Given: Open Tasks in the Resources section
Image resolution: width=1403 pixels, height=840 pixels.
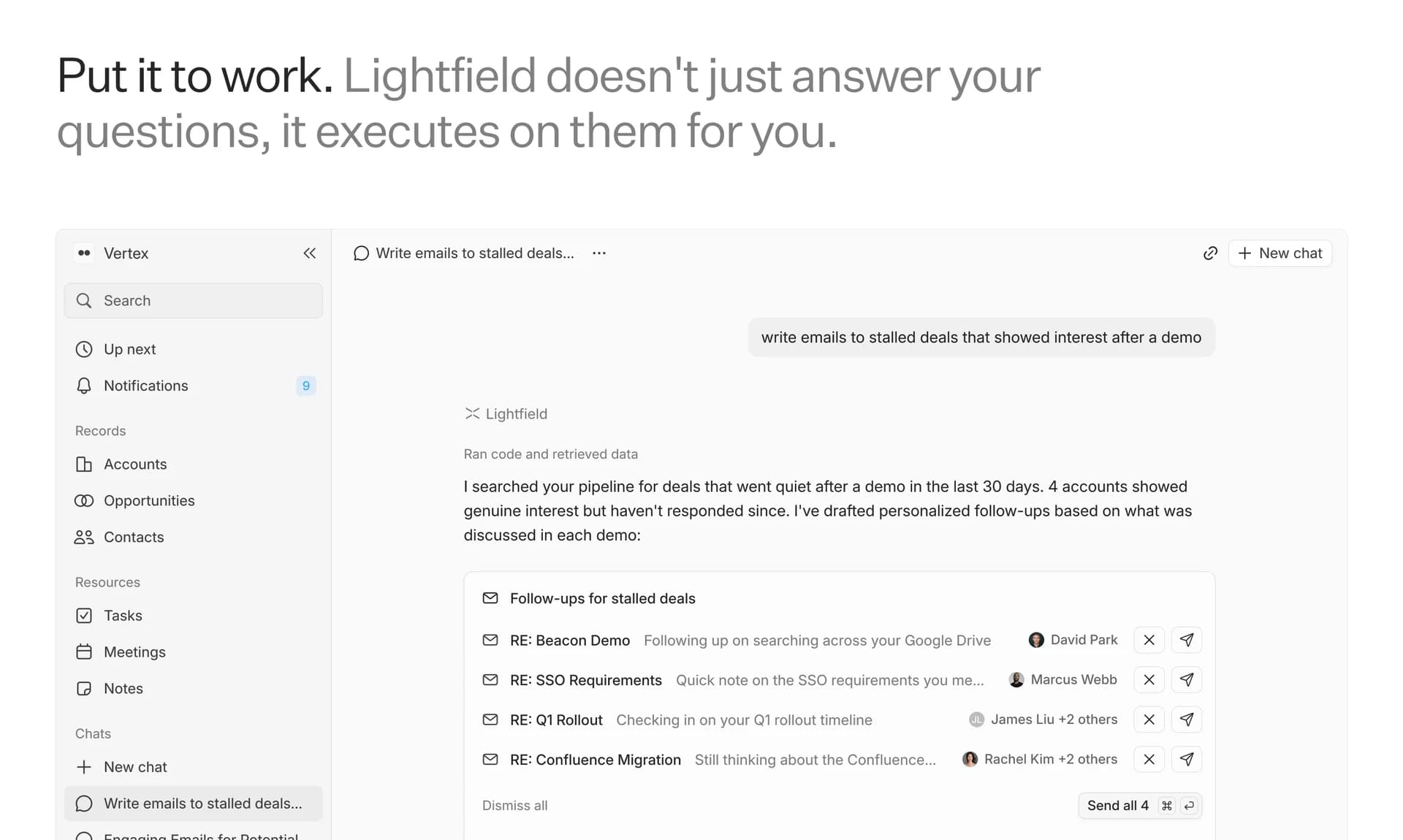Looking at the screenshot, I should coord(123,615).
